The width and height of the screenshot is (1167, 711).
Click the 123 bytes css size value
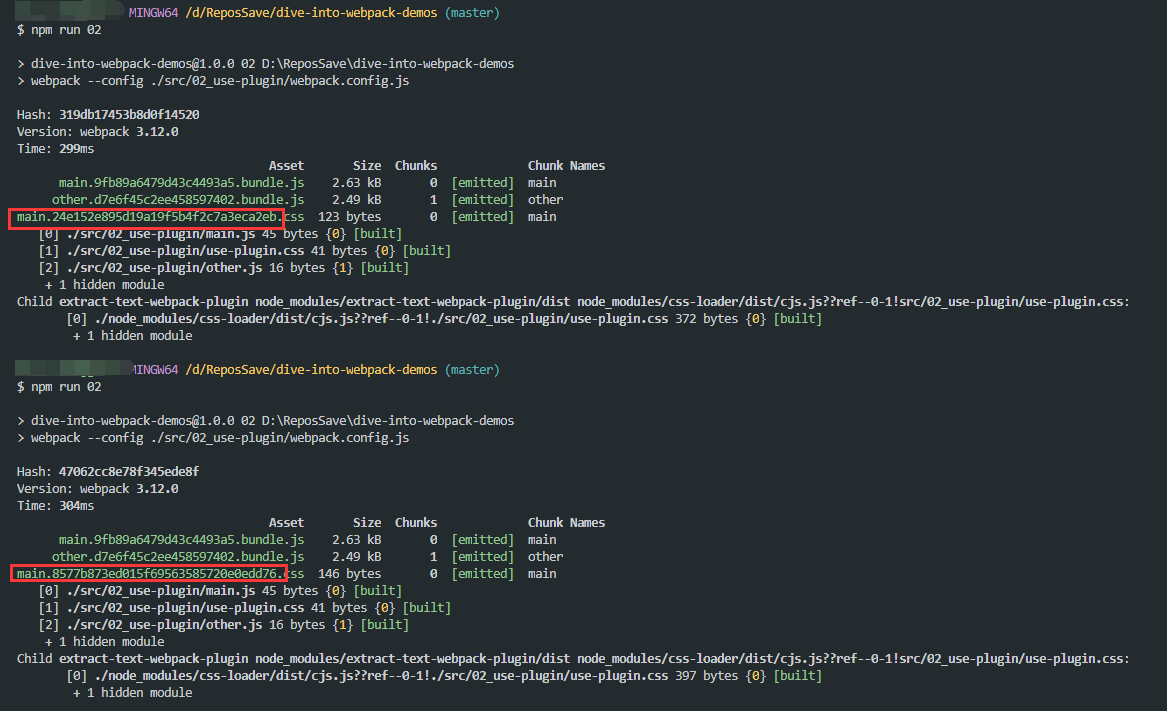pyautogui.click(x=349, y=217)
